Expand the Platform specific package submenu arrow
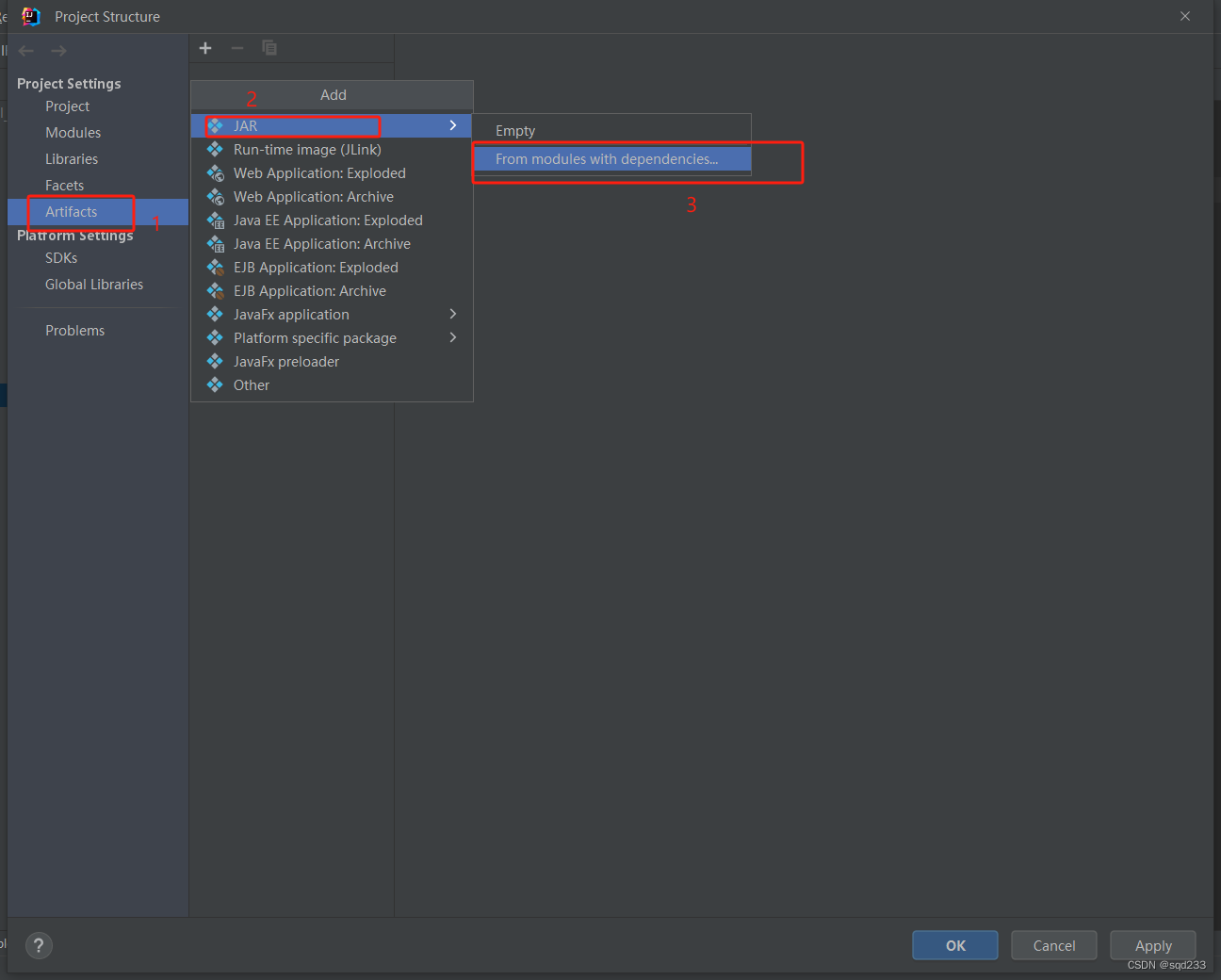Screen dimensions: 1221x980 pos(453,337)
